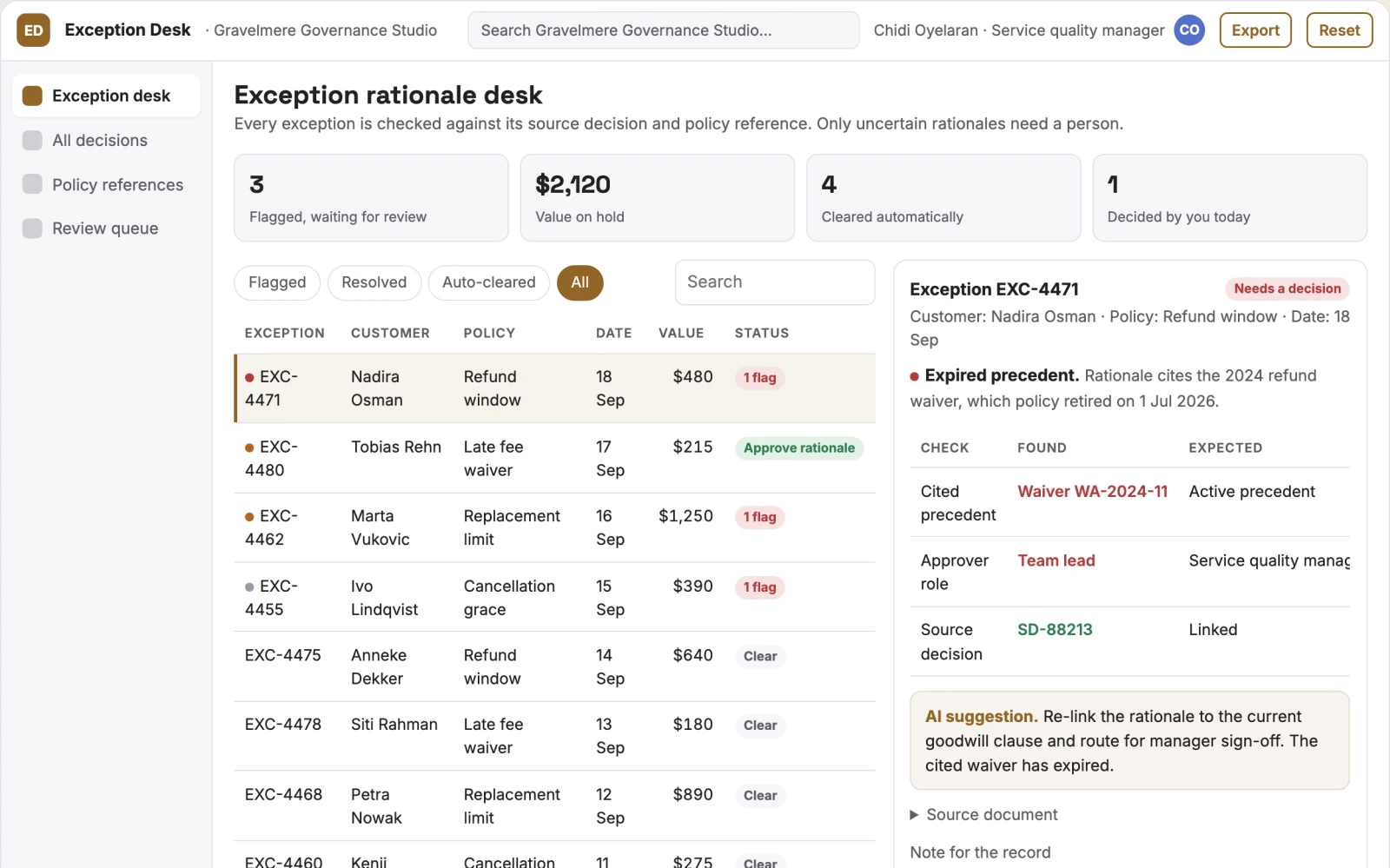Click the Clear badge on EXC-4468

[x=760, y=796]
